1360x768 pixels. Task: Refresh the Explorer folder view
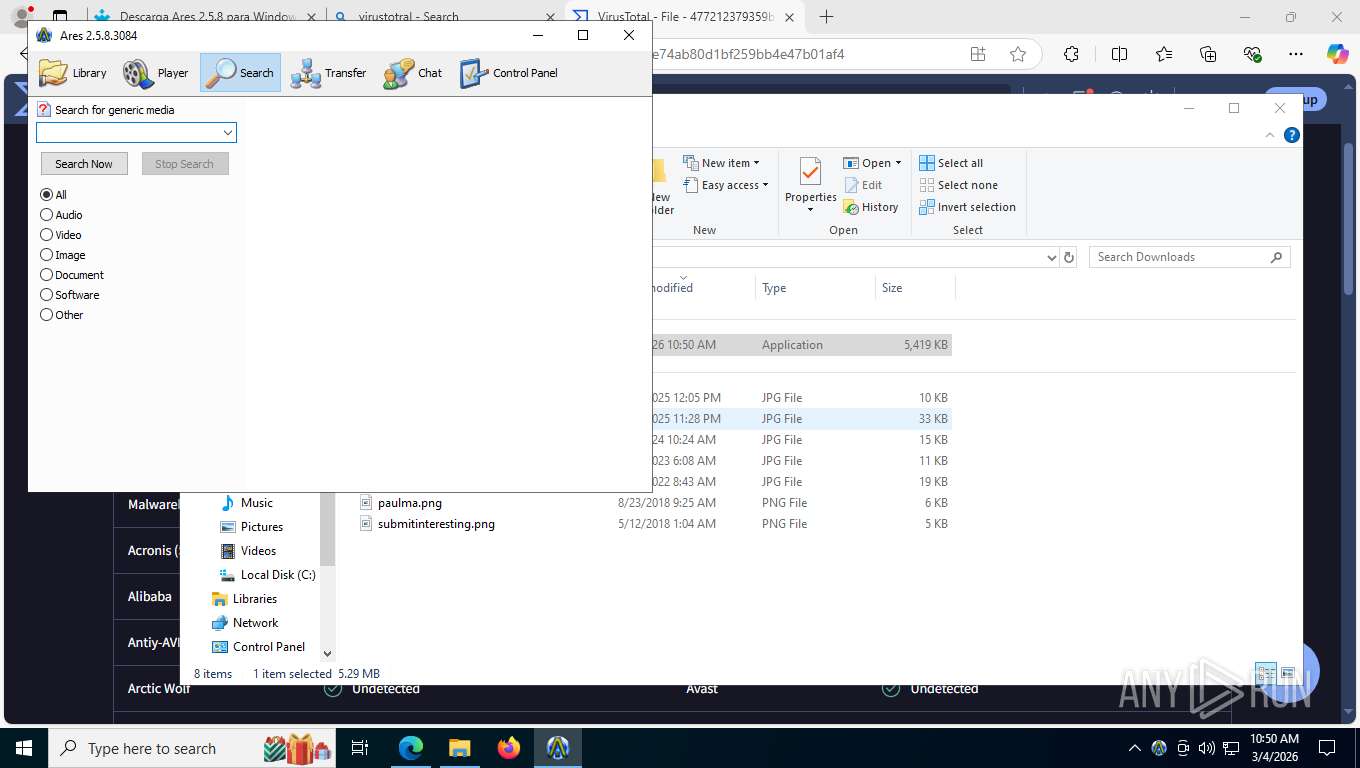(1069, 257)
